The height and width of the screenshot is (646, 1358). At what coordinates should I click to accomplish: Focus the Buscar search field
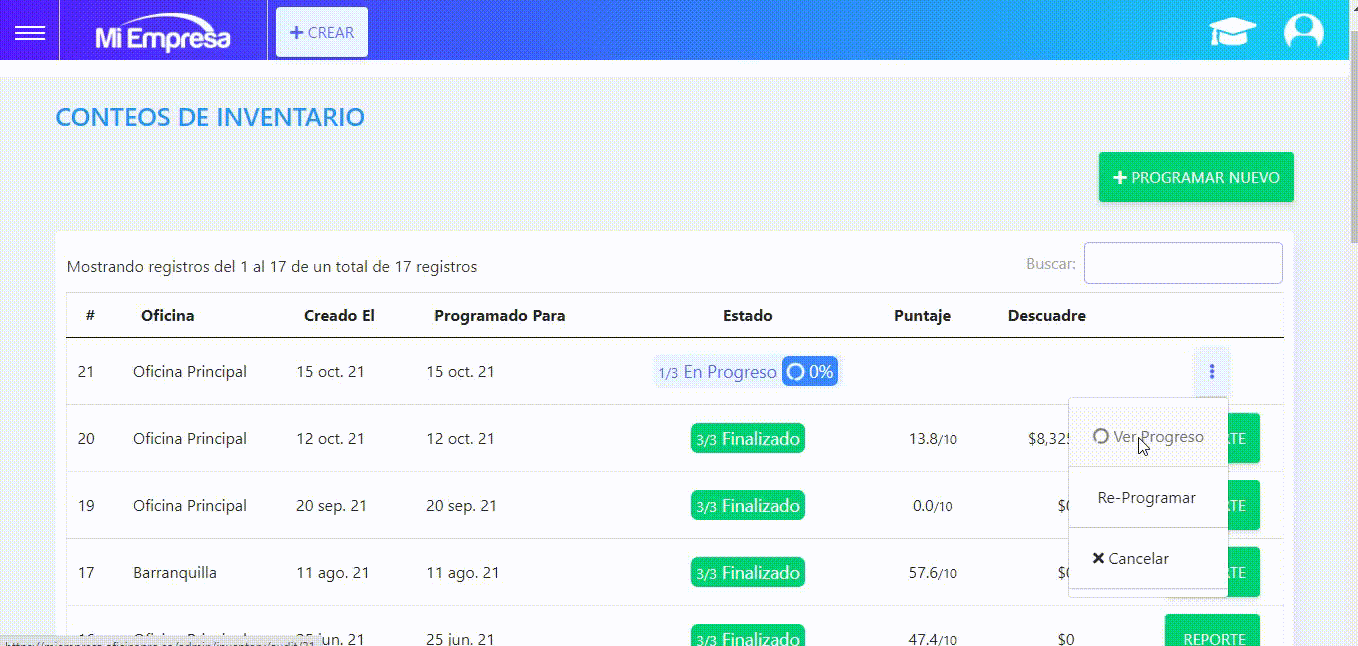tap(1183, 263)
